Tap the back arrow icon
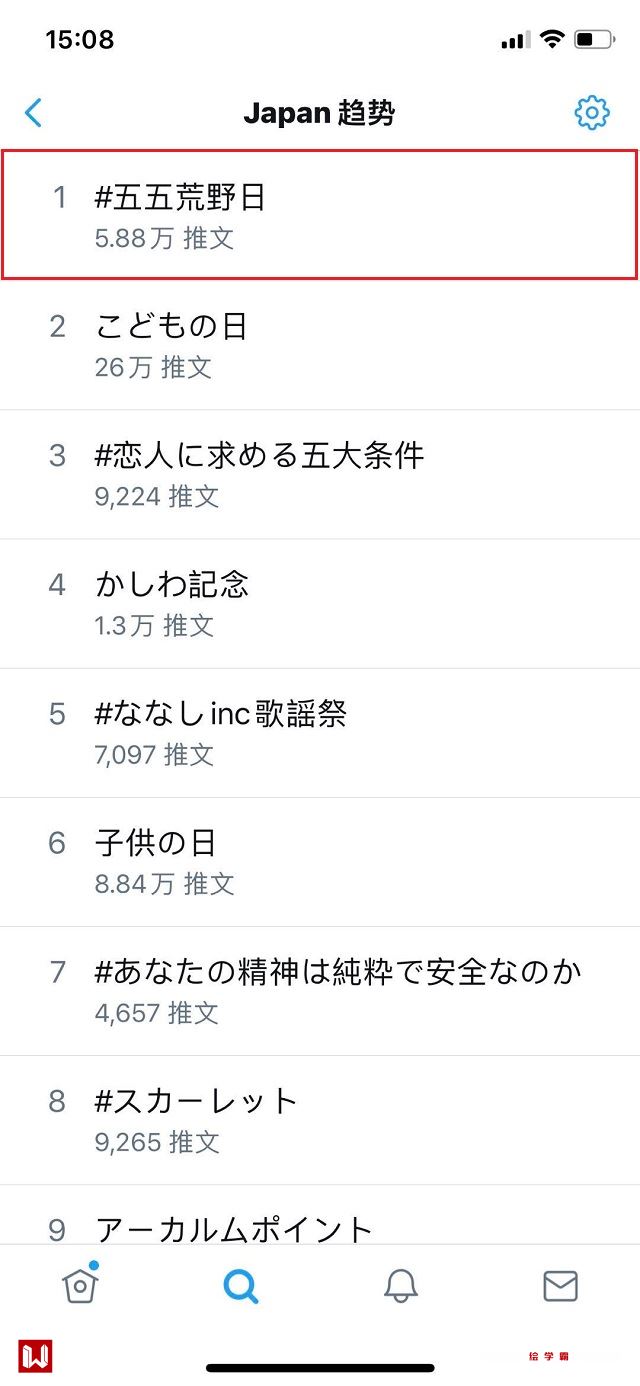Screen dimensions: 640x1386 coord(34,113)
